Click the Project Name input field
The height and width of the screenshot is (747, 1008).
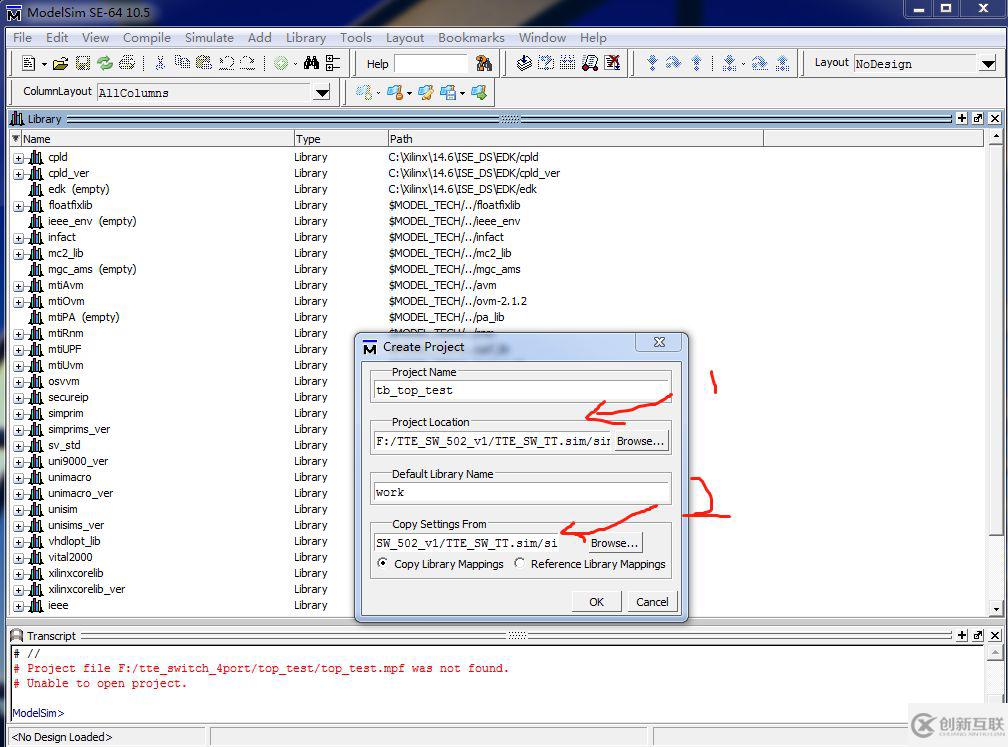point(520,390)
